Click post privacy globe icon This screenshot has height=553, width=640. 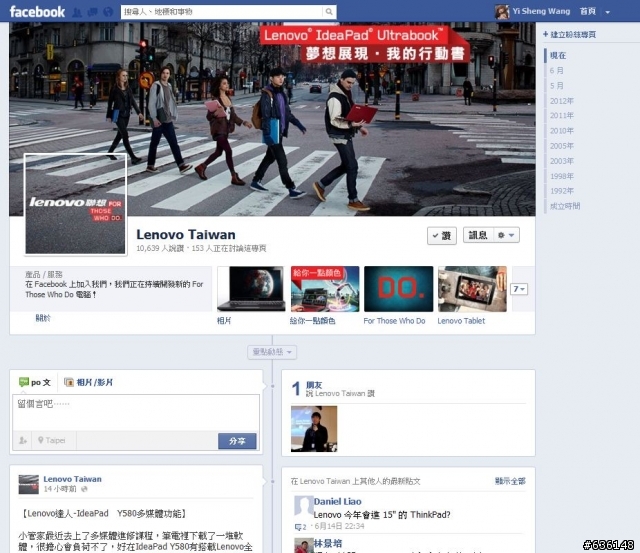coord(84,489)
